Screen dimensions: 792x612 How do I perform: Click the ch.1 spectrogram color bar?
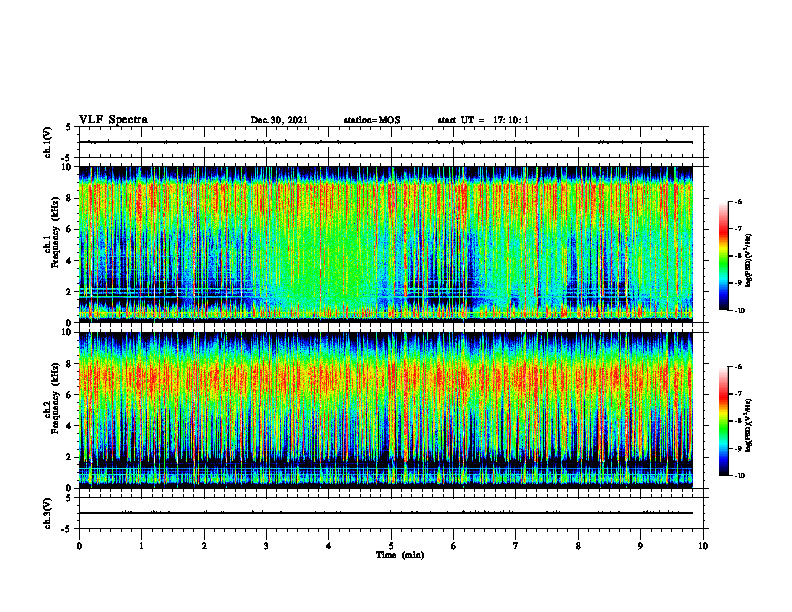(x=723, y=256)
